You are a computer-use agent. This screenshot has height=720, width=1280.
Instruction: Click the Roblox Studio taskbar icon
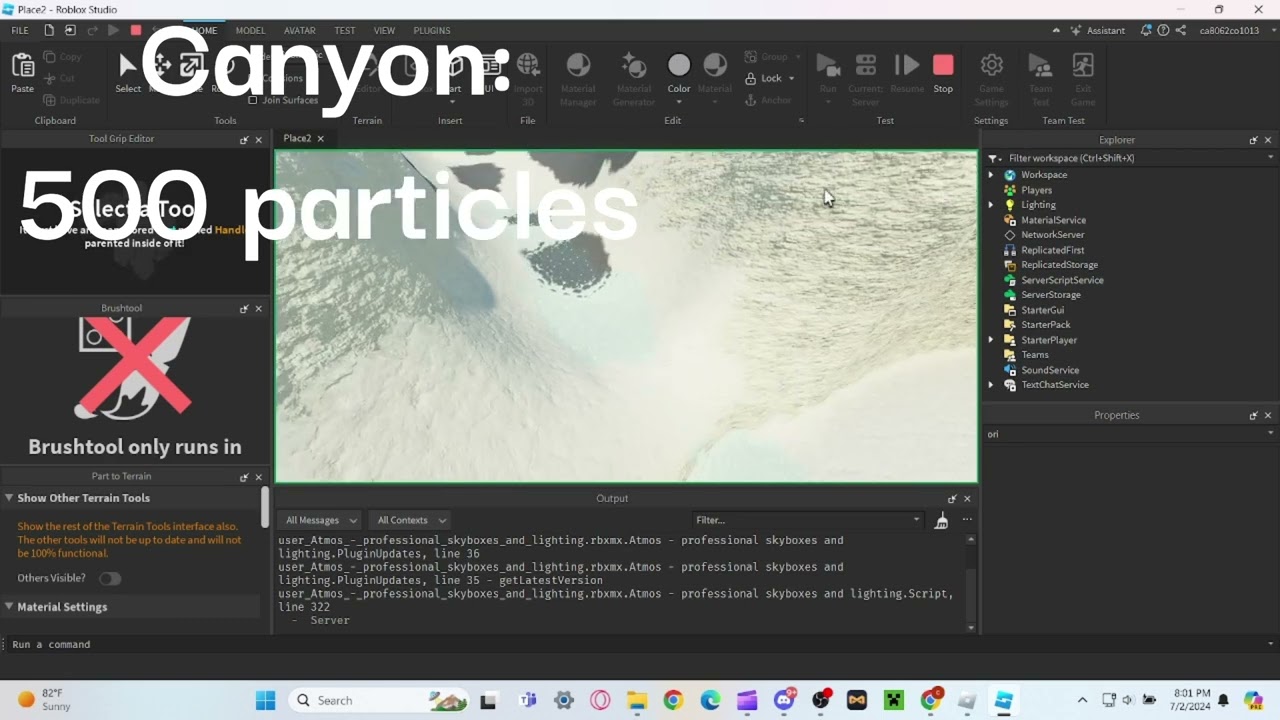point(1002,700)
